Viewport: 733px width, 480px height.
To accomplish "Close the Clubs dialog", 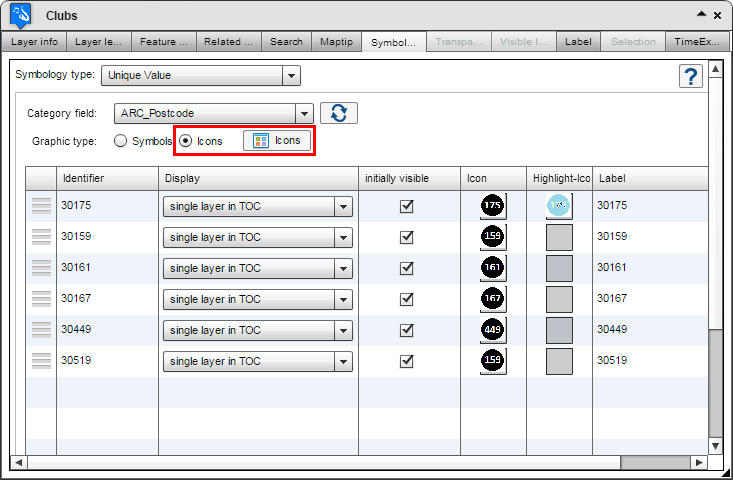I will pyautogui.click(x=717, y=16).
